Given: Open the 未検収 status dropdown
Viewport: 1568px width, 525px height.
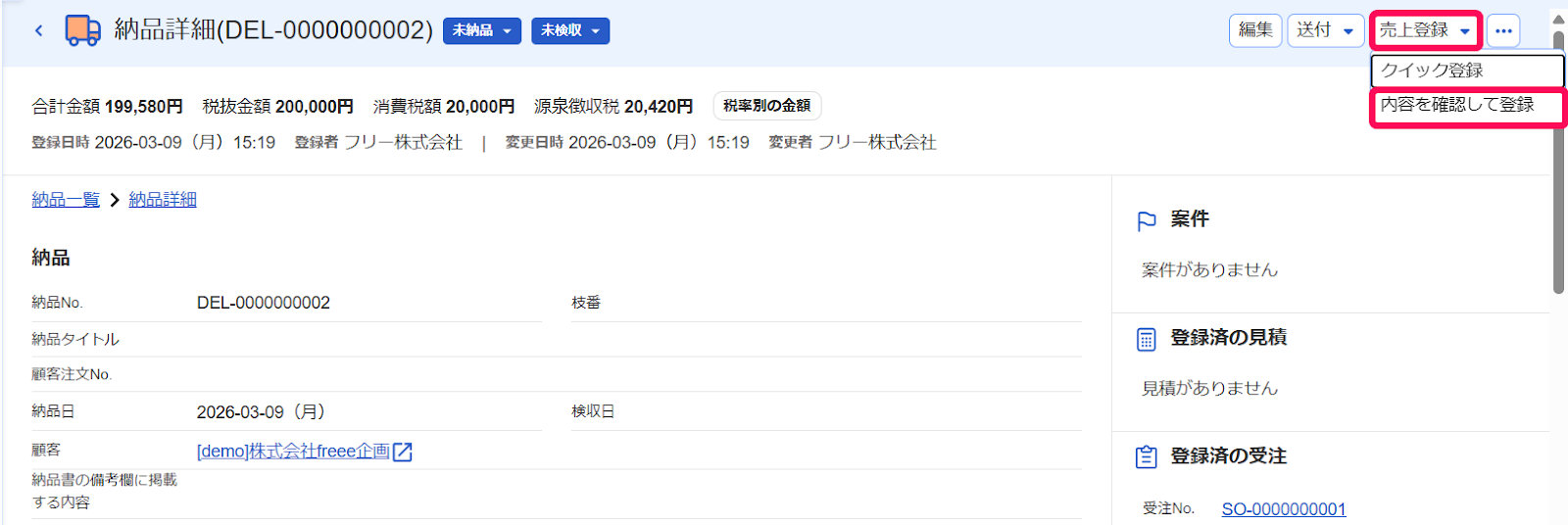Looking at the screenshot, I should point(570,30).
